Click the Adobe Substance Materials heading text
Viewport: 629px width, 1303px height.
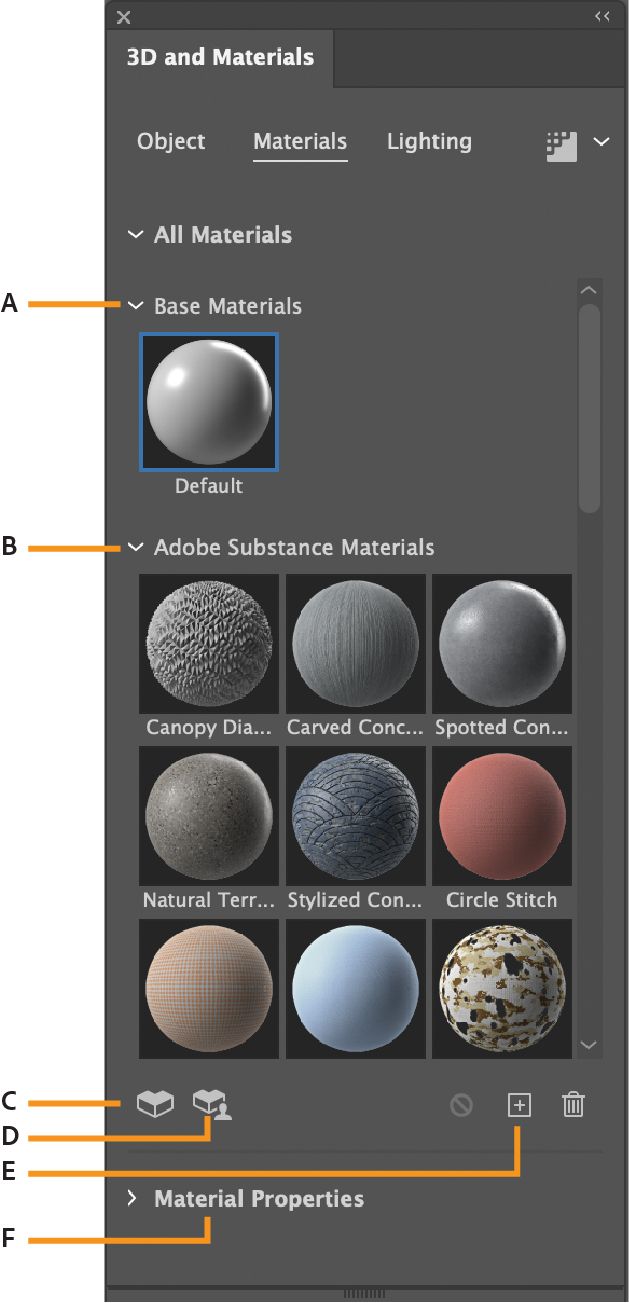294,547
